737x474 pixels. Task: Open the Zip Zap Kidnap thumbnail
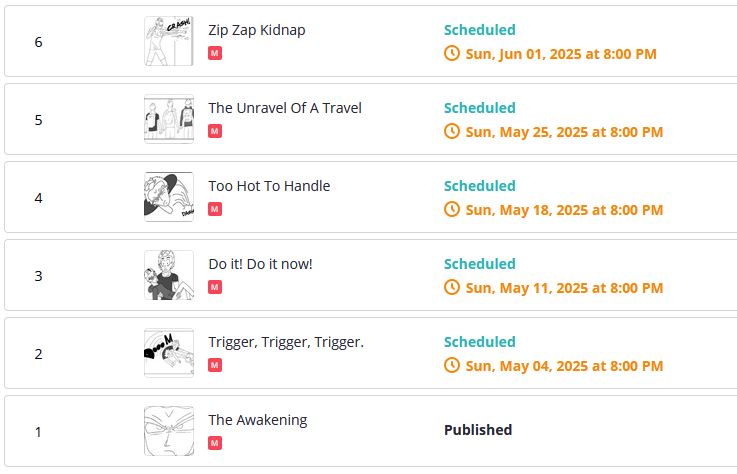[x=169, y=41]
